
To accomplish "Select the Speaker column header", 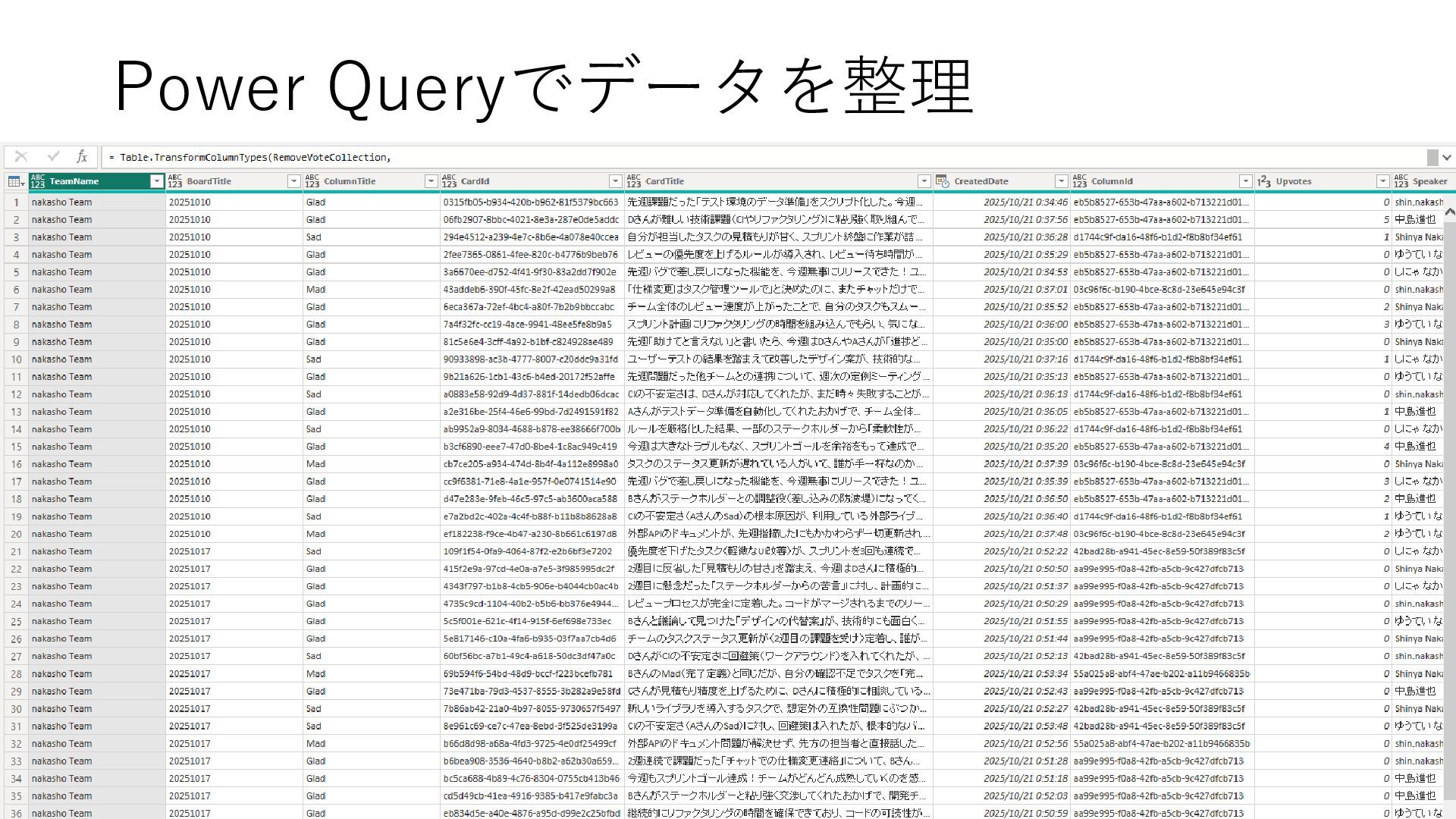I will pyautogui.click(x=1429, y=181).
